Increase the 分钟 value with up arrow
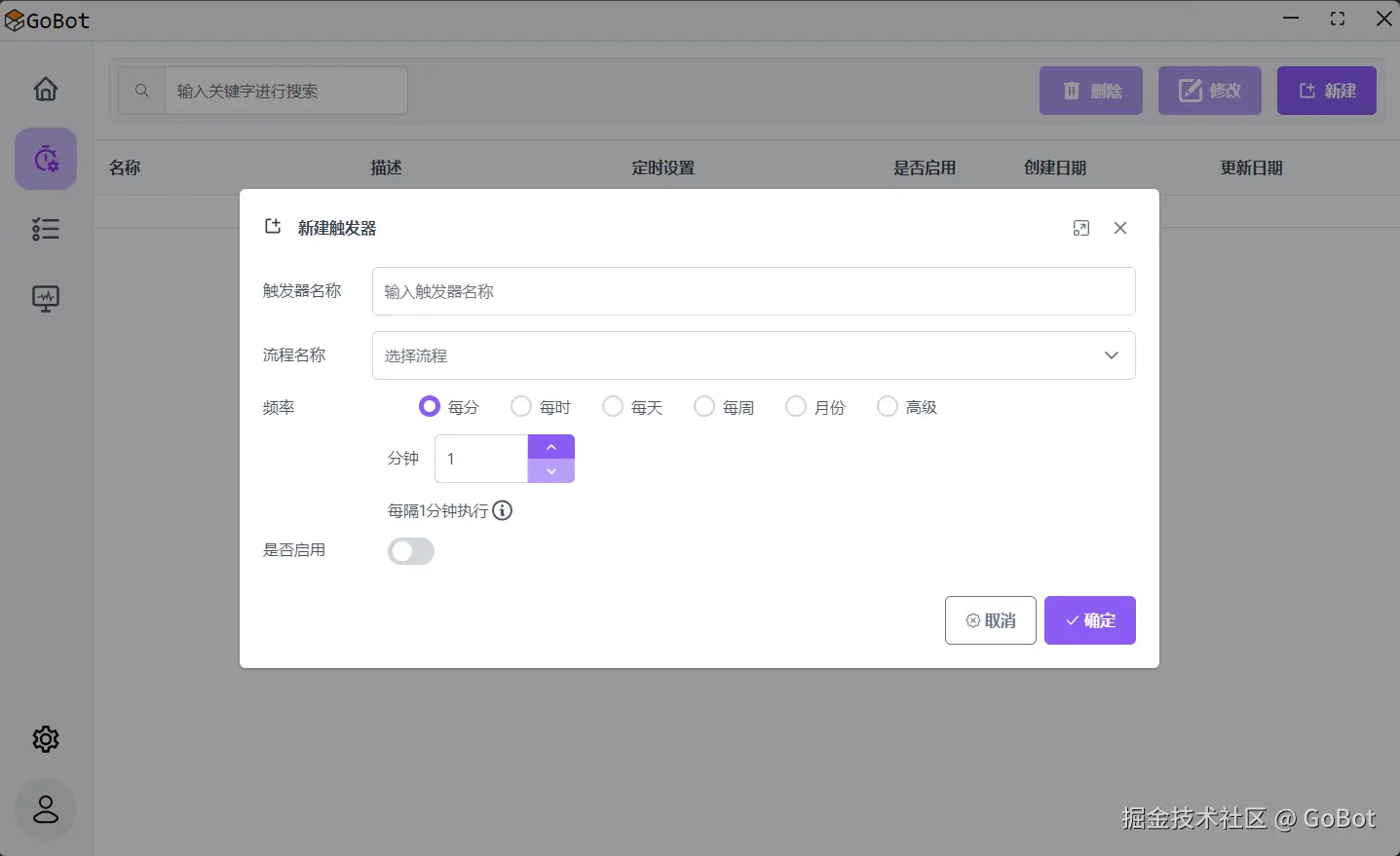This screenshot has height=856, width=1400. coord(551,446)
